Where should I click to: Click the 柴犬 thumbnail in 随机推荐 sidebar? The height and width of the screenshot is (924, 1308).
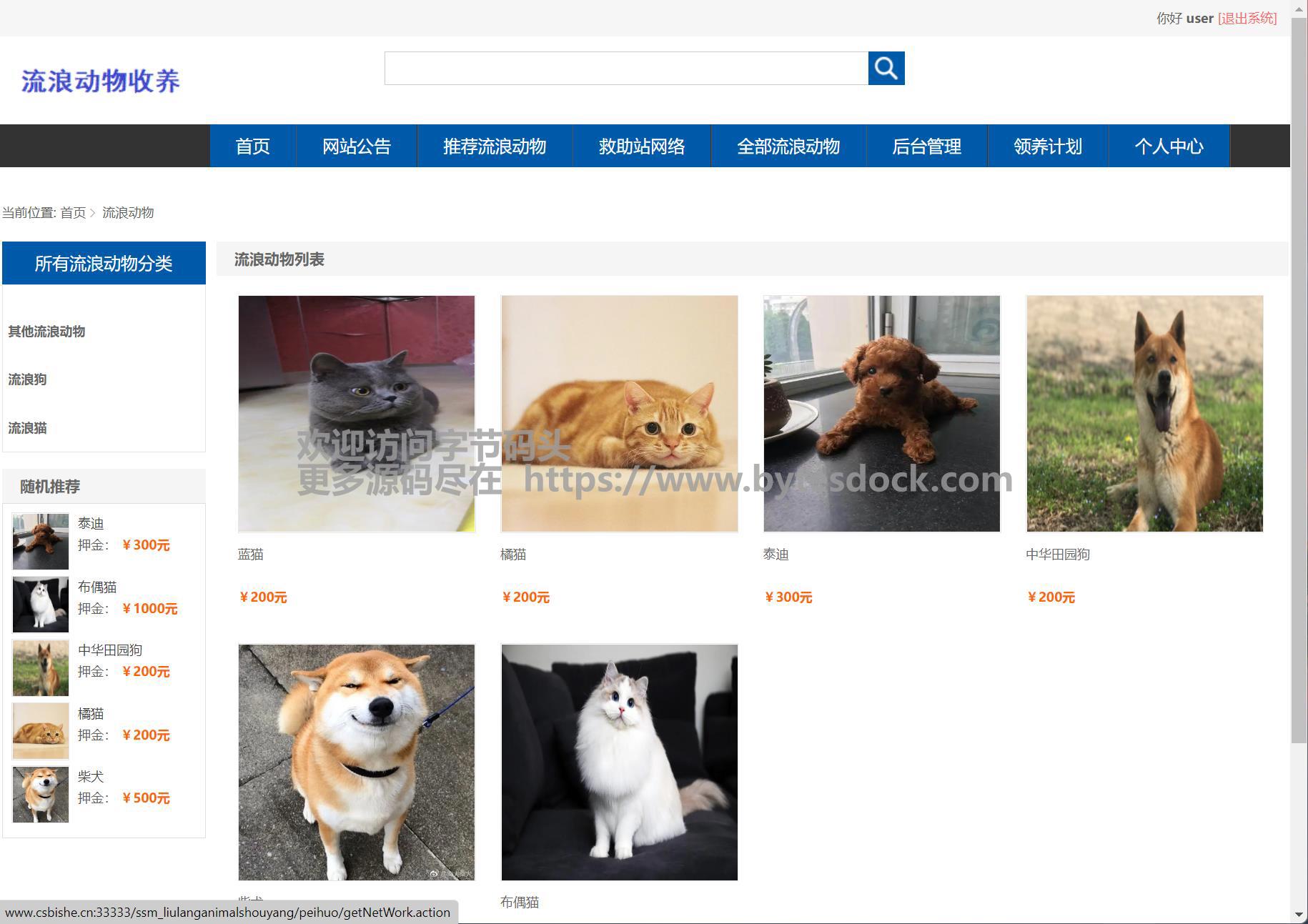coord(41,795)
